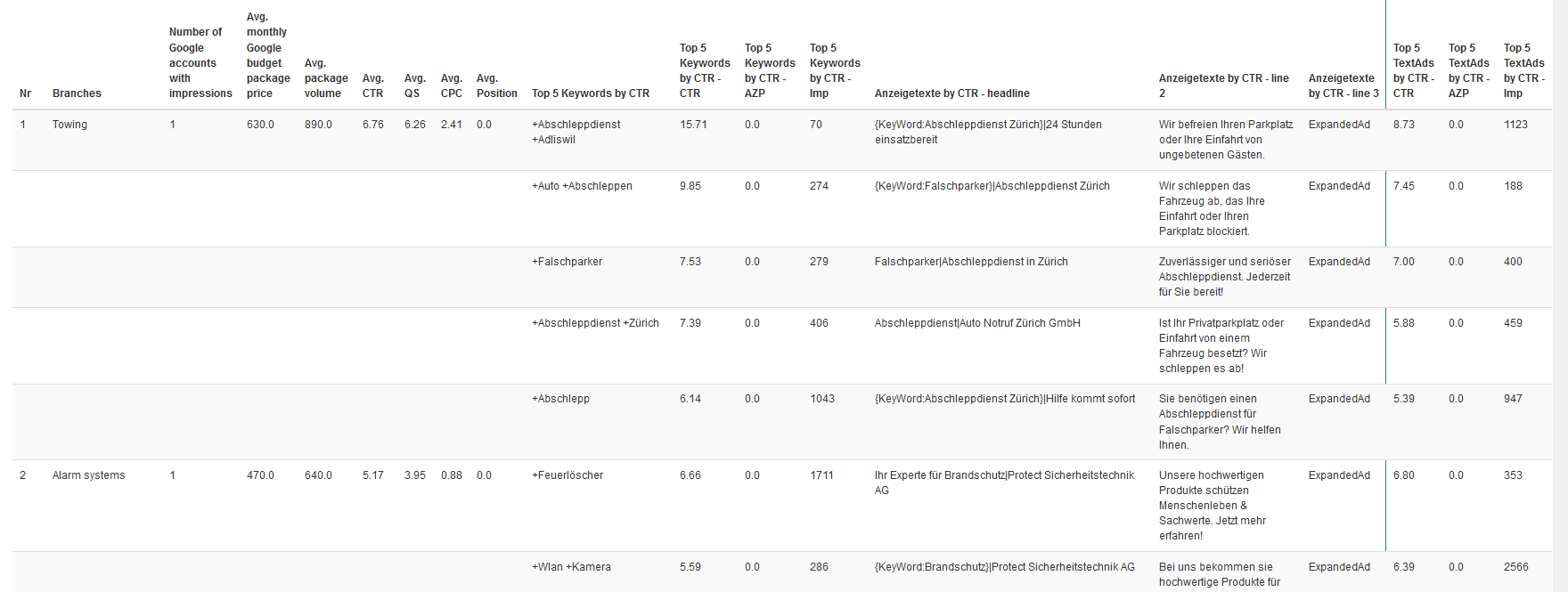Click 'Top 5 Keywords by CTR - Imp' header
Viewport: 1568px width, 592px height.
pos(835,70)
